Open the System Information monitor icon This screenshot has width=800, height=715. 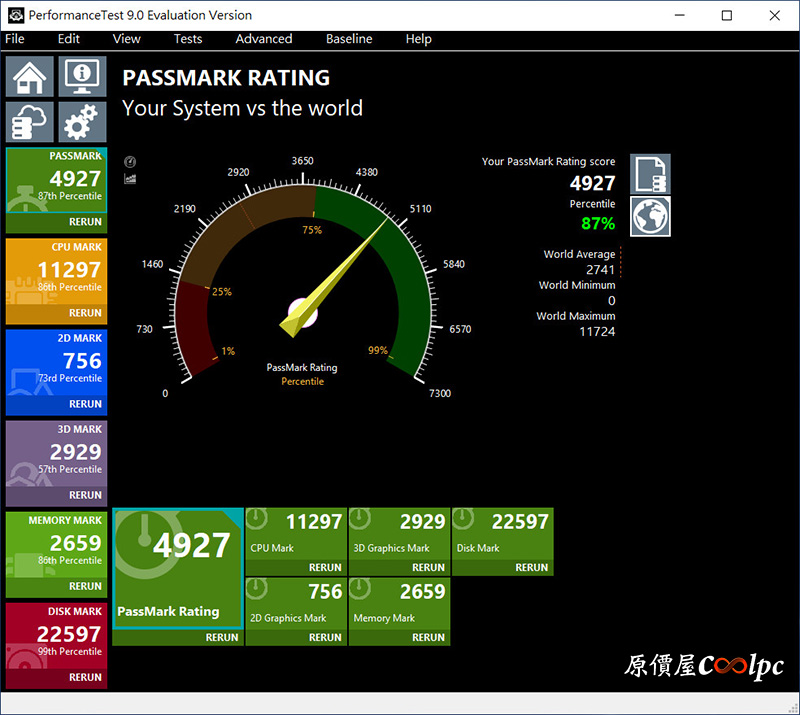(x=82, y=77)
